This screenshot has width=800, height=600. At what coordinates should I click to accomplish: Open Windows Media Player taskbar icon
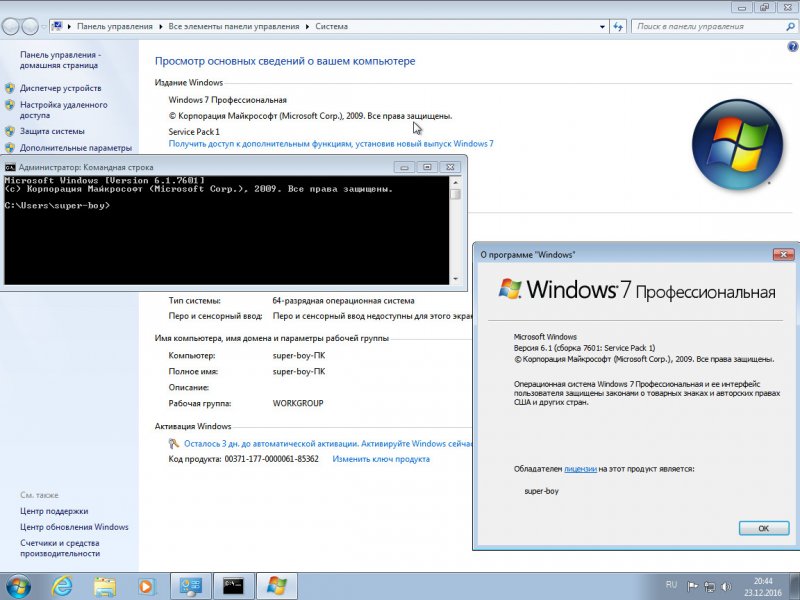tap(146, 587)
